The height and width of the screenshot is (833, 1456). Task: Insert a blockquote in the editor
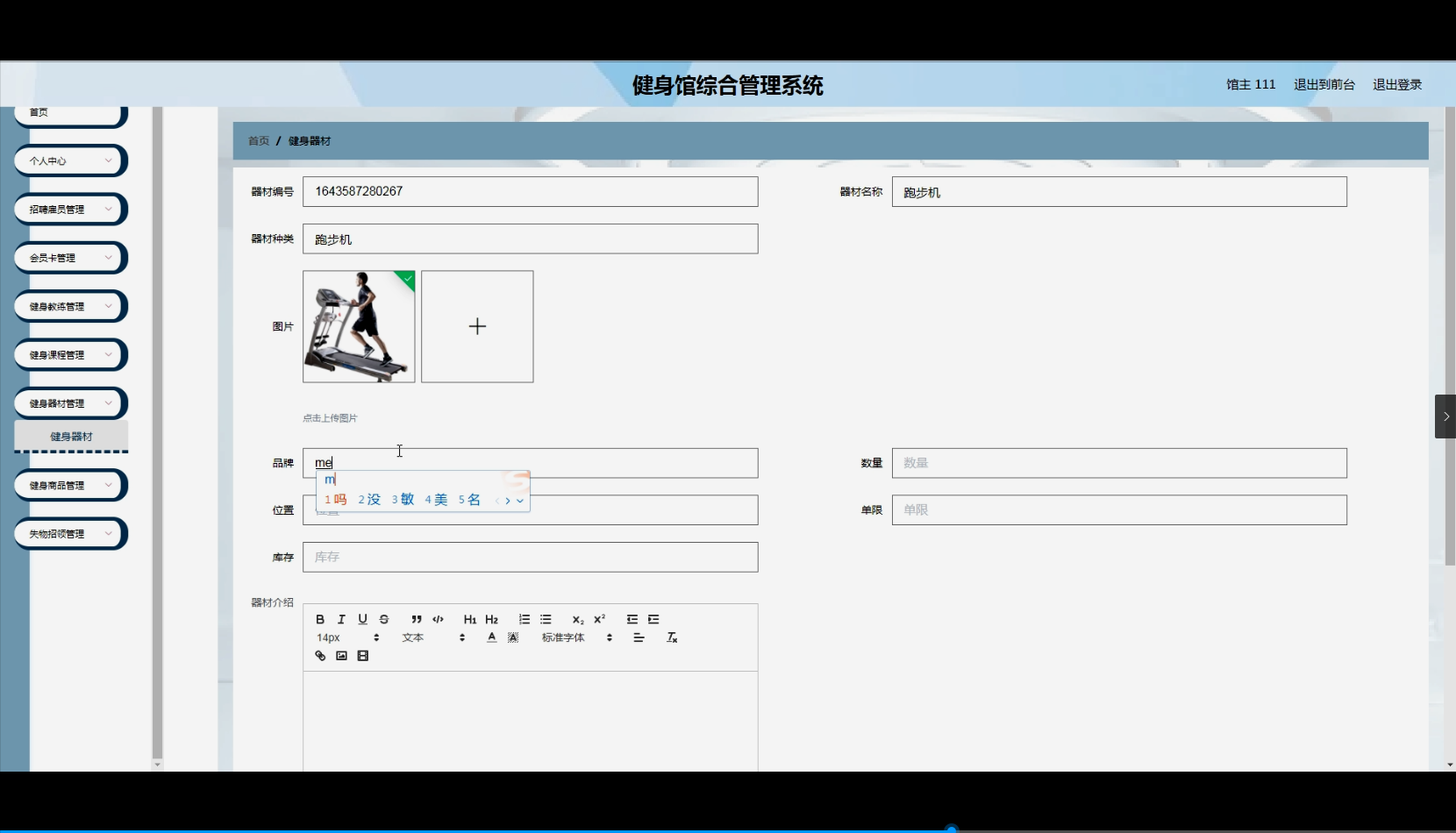click(417, 619)
